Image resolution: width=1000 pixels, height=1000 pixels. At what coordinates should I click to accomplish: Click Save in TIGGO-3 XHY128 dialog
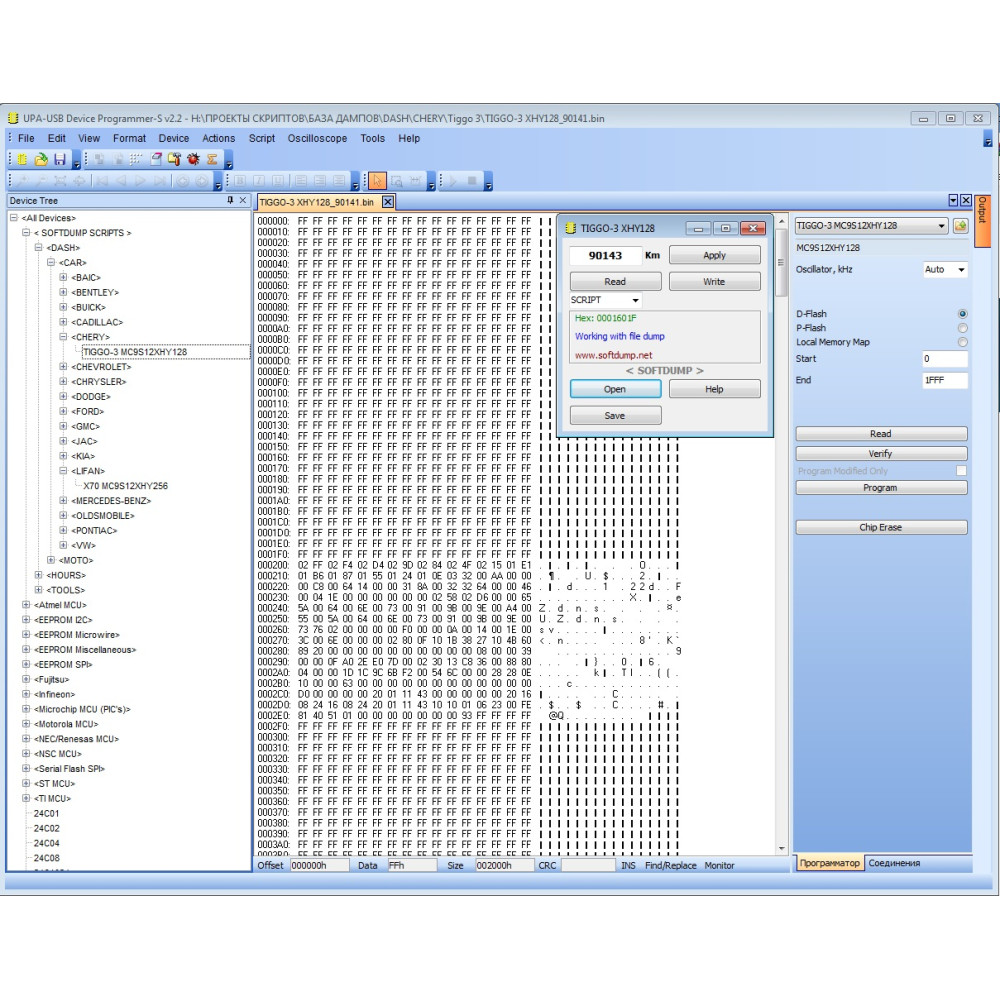tap(615, 415)
